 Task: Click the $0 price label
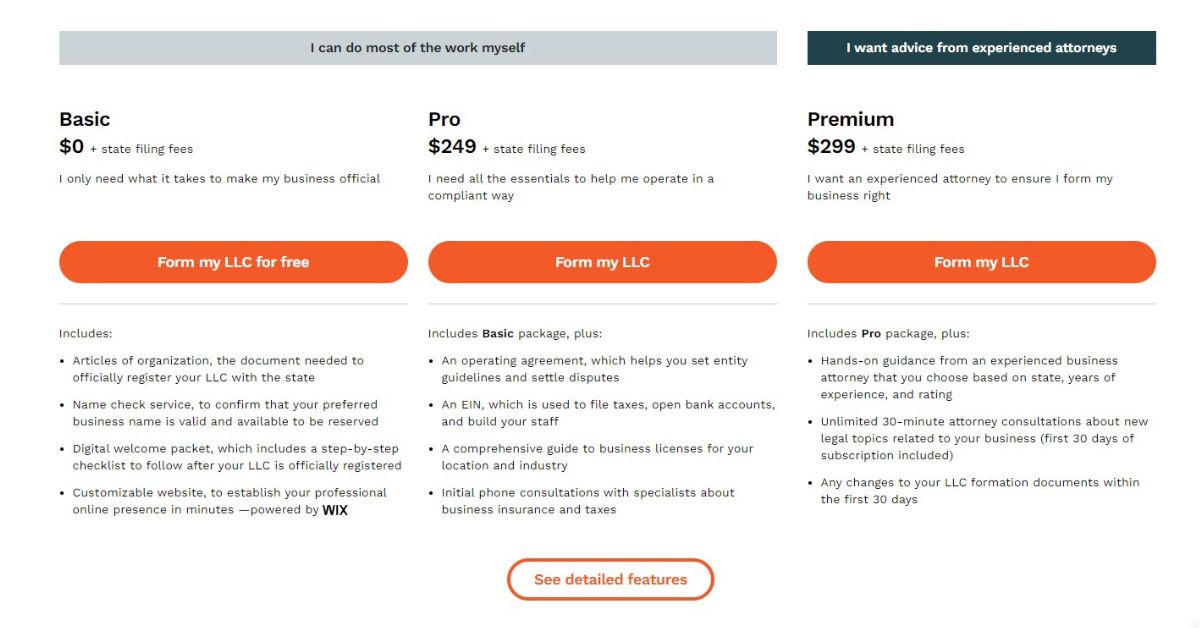70,146
